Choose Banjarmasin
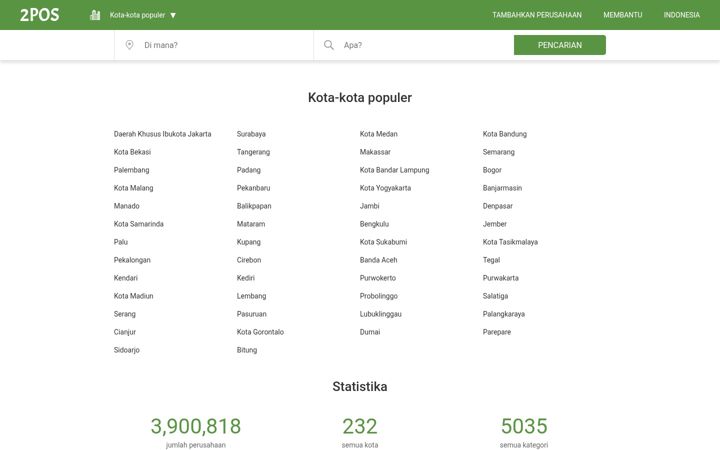 click(502, 188)
